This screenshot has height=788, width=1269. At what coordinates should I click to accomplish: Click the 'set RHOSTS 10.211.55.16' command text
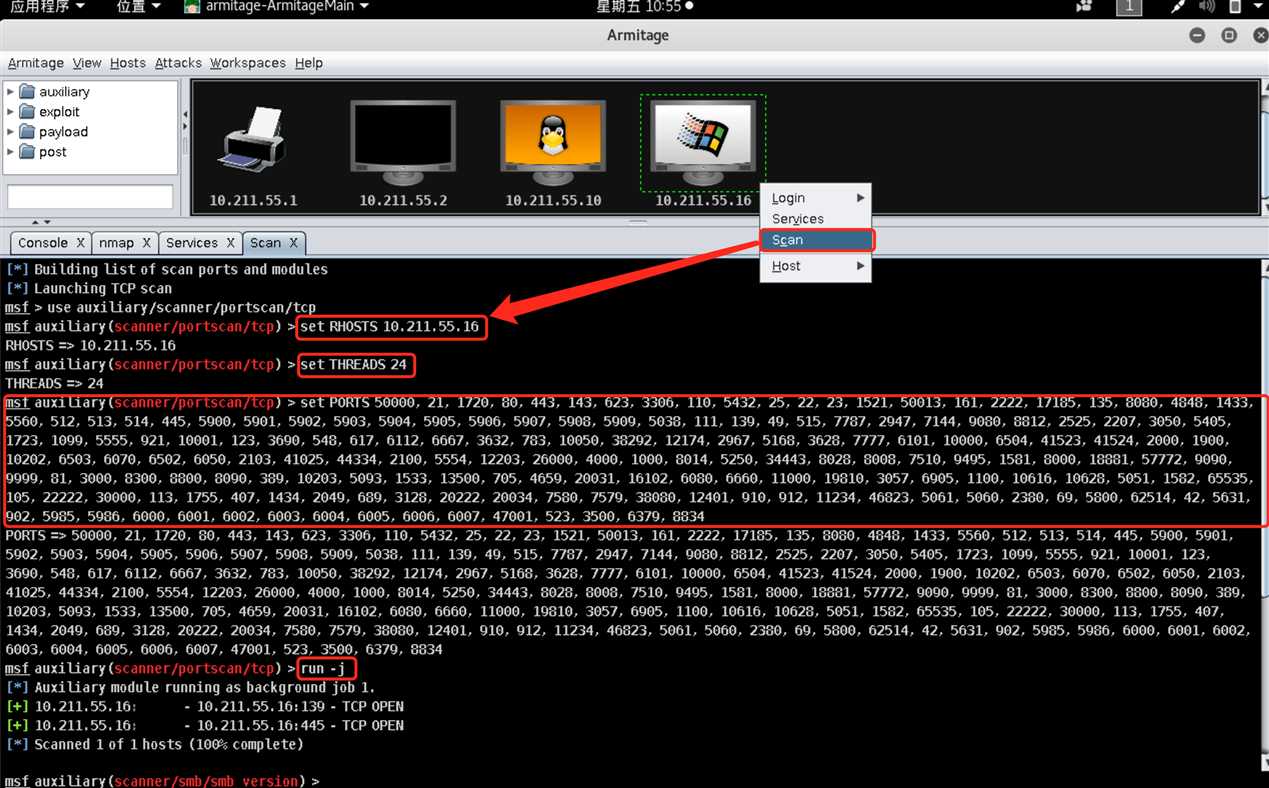coord(390,327)
